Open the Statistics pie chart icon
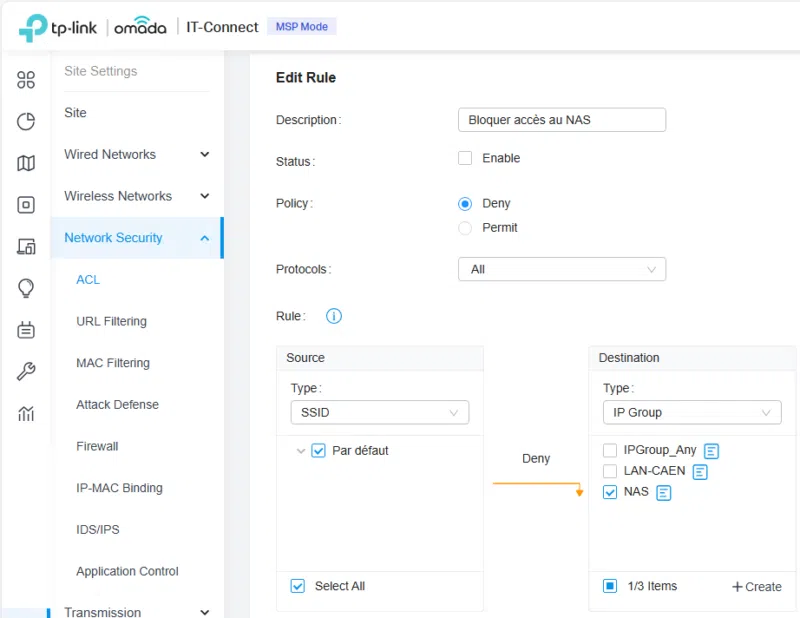Screen dimensions: 800x618 pos(26,122)
